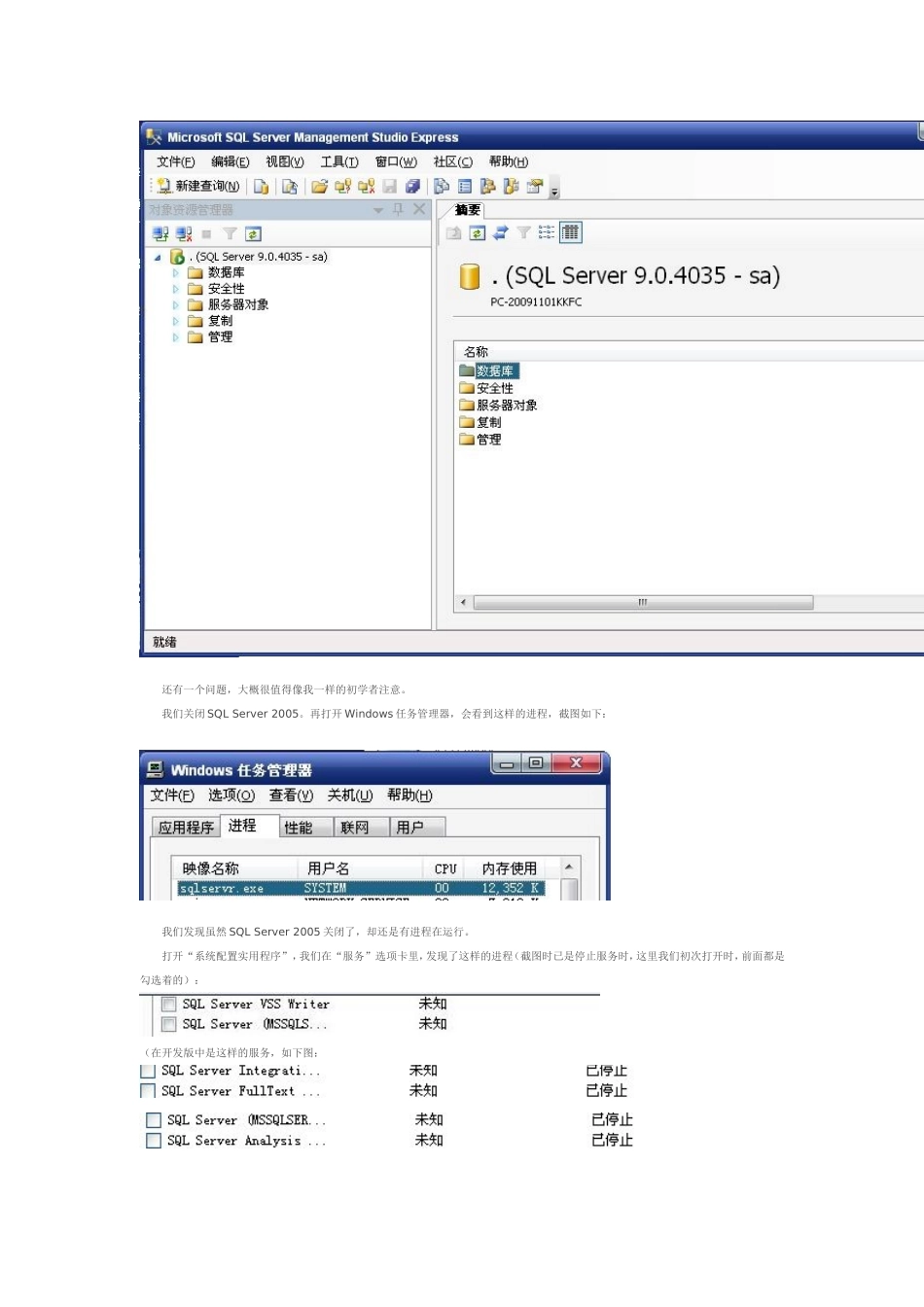
Task: Click the grayed-out Save disk toolbar icon
Action: coord(389,186)
